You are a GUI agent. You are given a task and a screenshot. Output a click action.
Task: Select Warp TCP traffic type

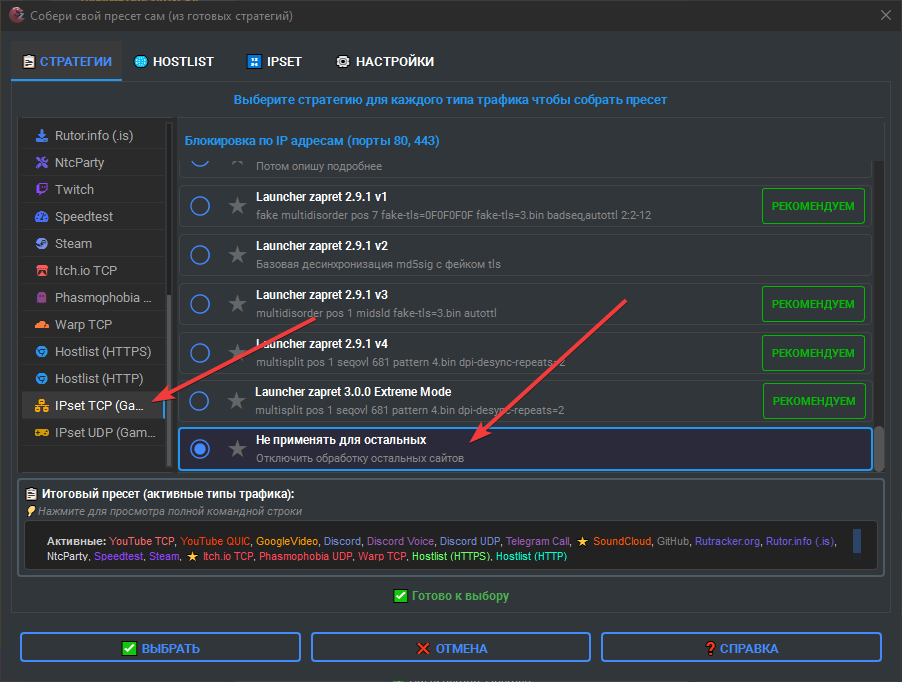[94, 325]
